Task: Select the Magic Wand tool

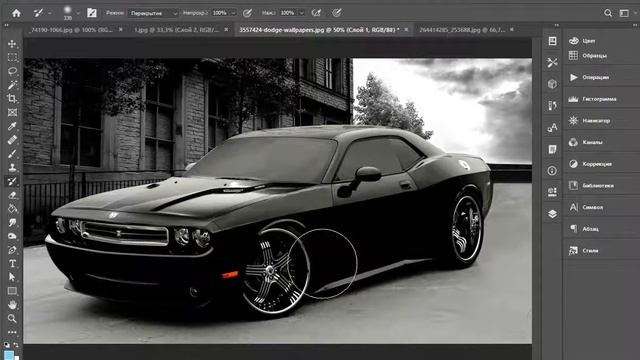Action: (12, 84)
